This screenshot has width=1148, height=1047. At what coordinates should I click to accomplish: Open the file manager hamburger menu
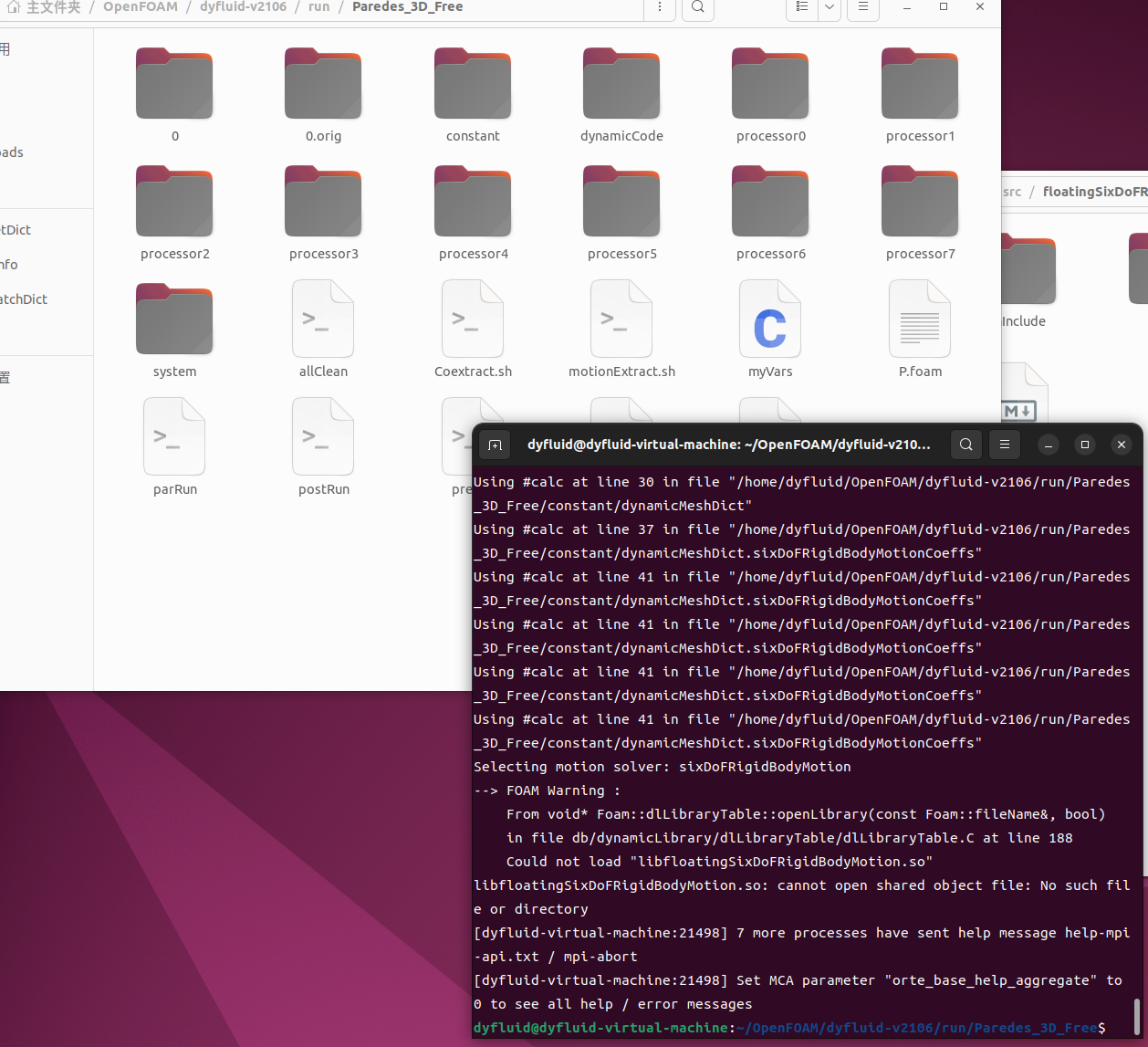pyautogui.click(x=862, y=7)
